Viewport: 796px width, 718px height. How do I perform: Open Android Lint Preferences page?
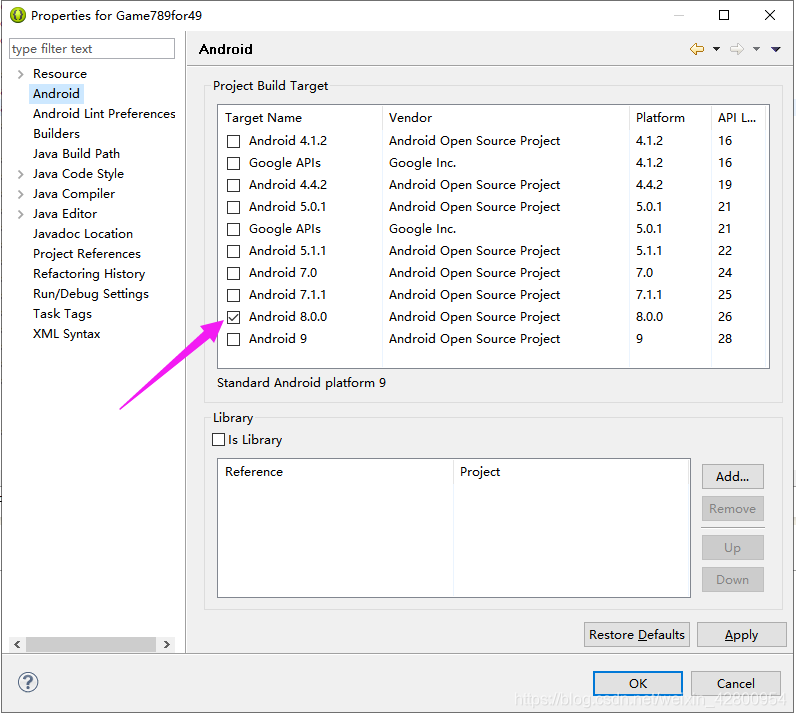pyautogui.click(x=104, y=114)
